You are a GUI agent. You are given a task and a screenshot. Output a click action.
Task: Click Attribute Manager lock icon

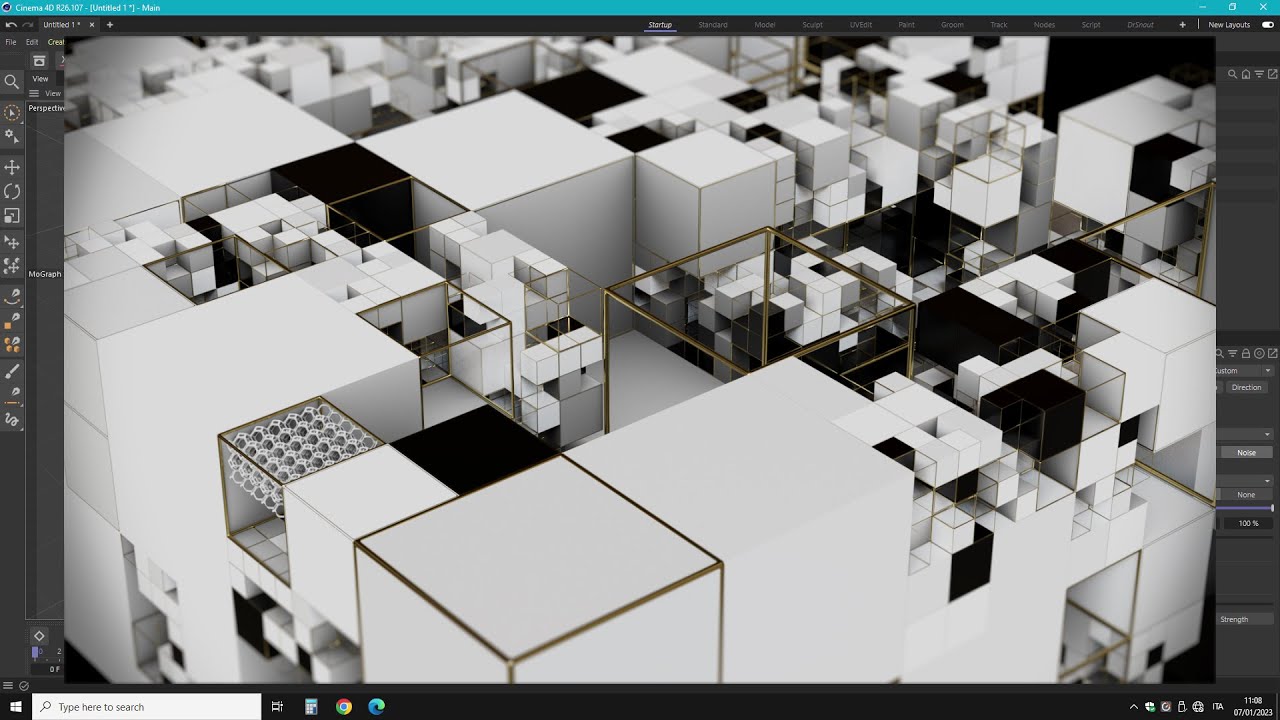pos(1246,353)
